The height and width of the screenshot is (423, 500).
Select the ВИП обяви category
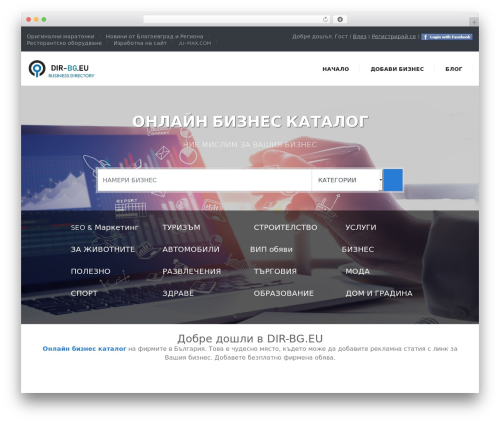(271, 249)
